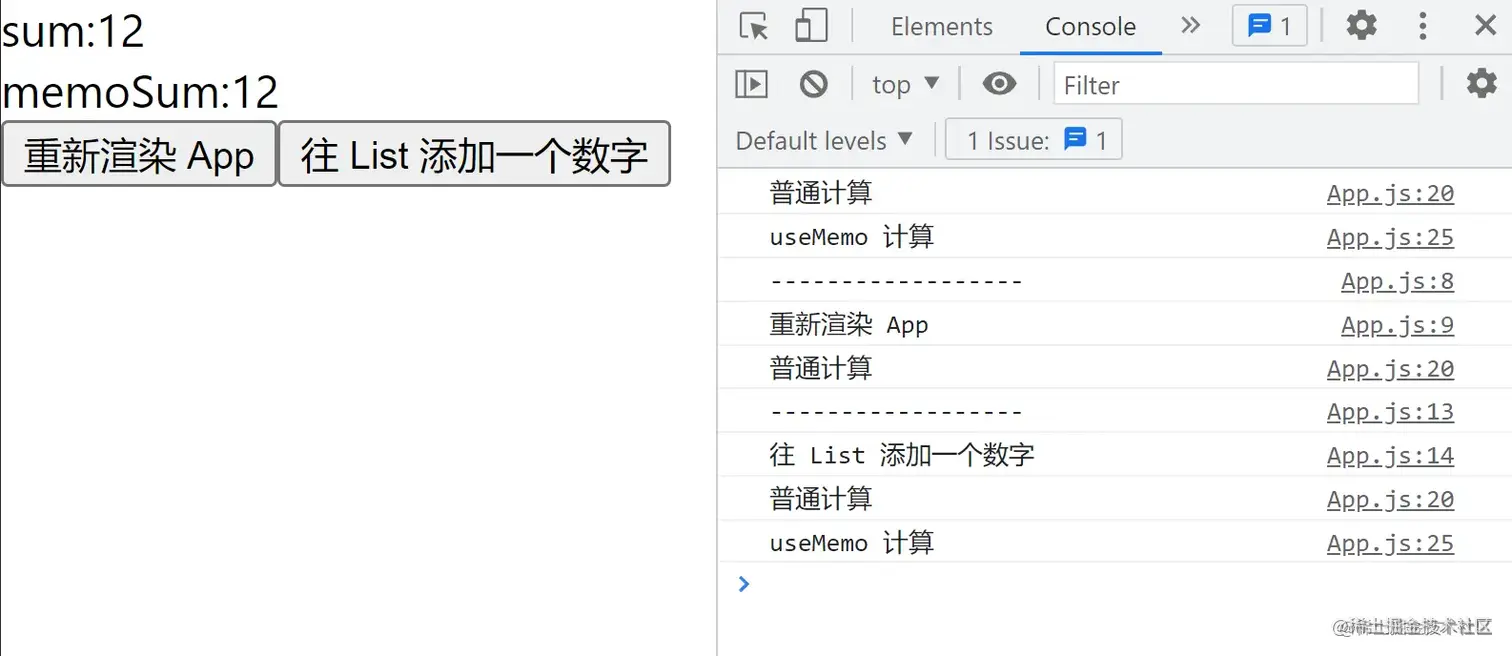This screenshot has height=656, width=1512.
Task: Switch to the Console tab
Action: [1090, 27]
